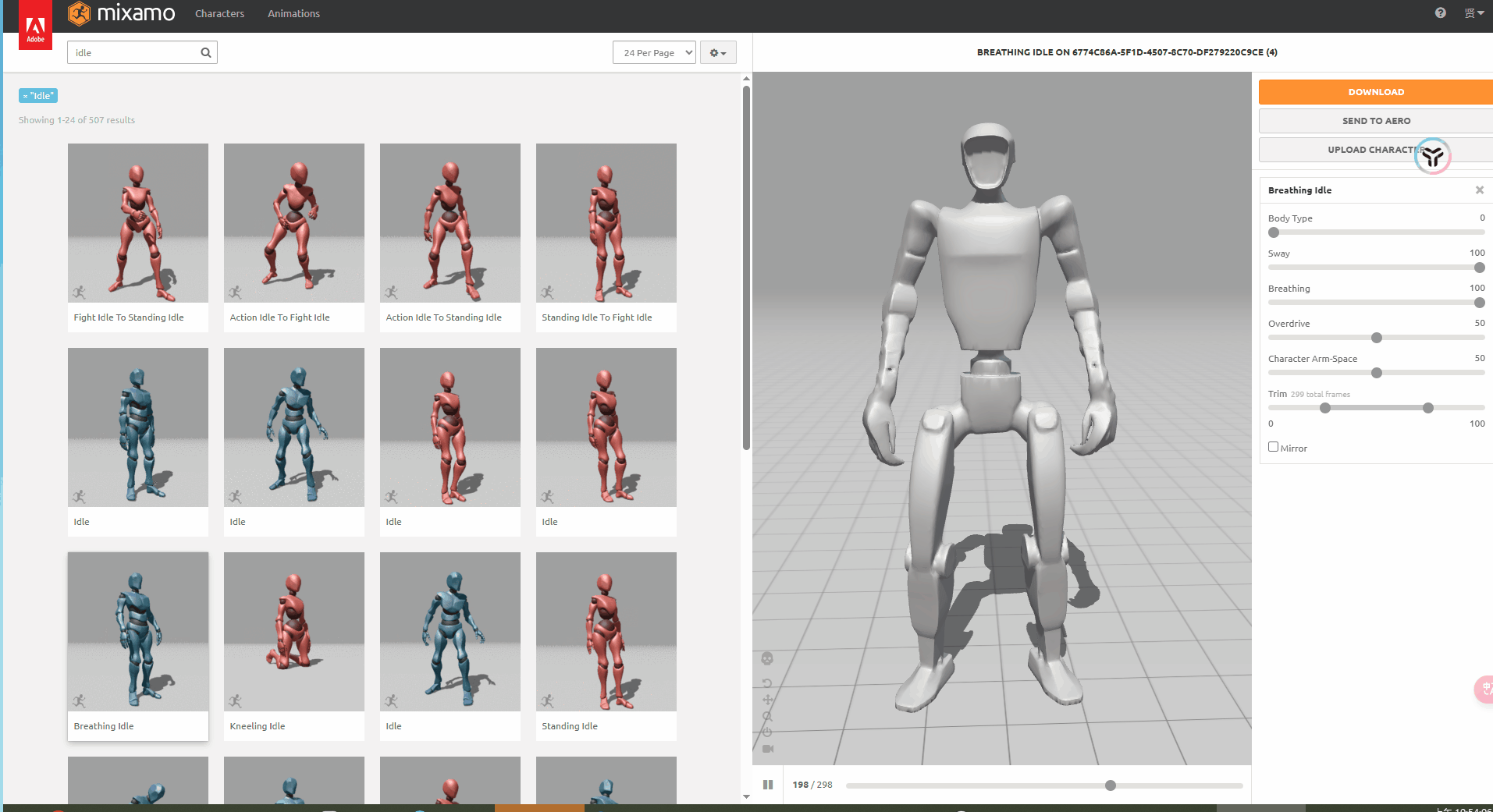
Task: Expand the gear settings dropdown
Action: [717, 53]
